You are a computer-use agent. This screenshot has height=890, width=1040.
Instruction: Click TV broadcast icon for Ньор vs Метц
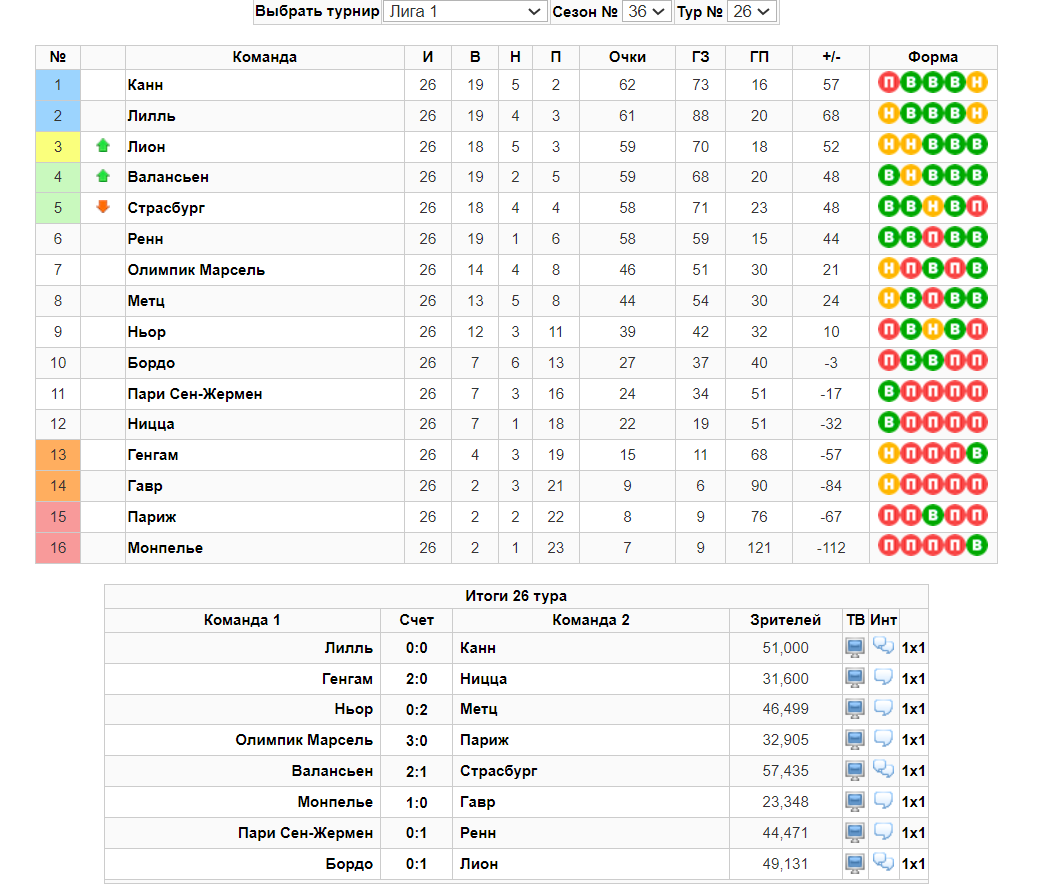pyautogui.click(x=854, y=708)
